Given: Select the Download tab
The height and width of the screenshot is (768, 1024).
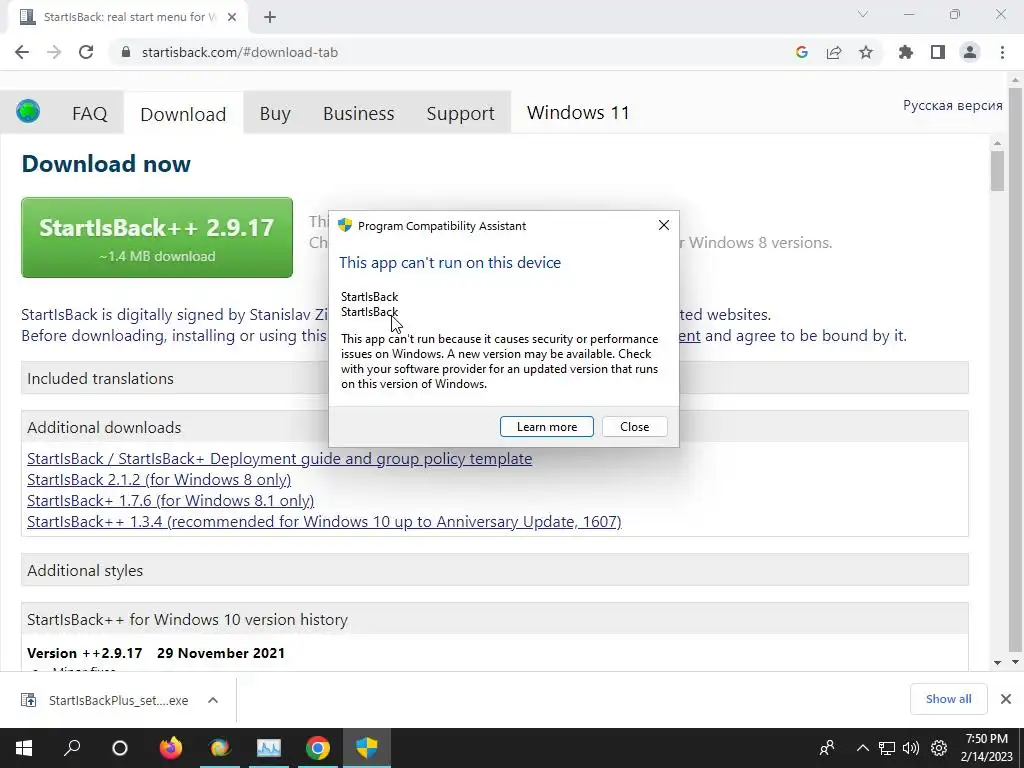Looking at the screenshot, I should click(183, 114).
